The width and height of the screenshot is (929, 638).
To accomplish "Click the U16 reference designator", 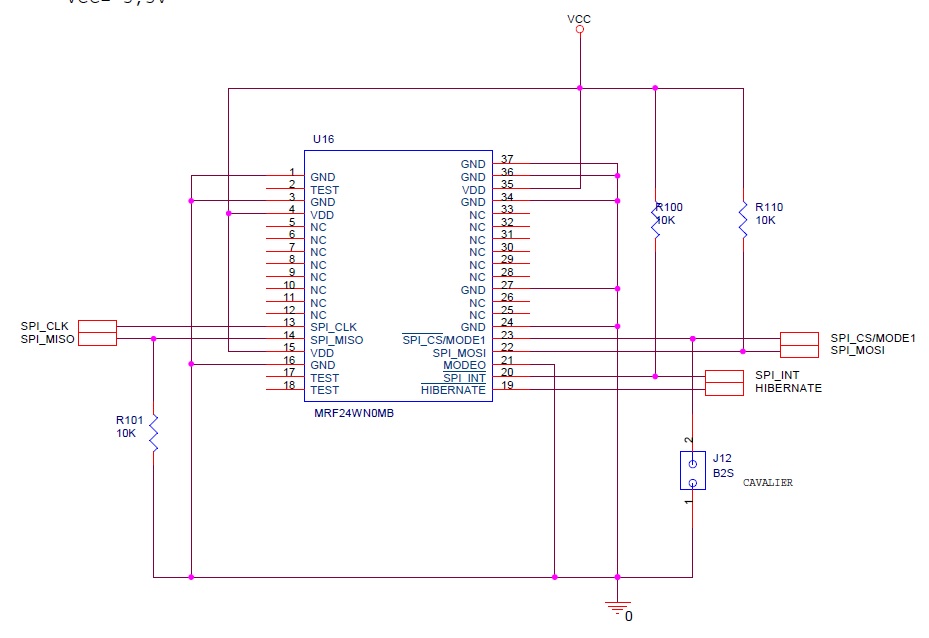I will click(x=323, y=139).
